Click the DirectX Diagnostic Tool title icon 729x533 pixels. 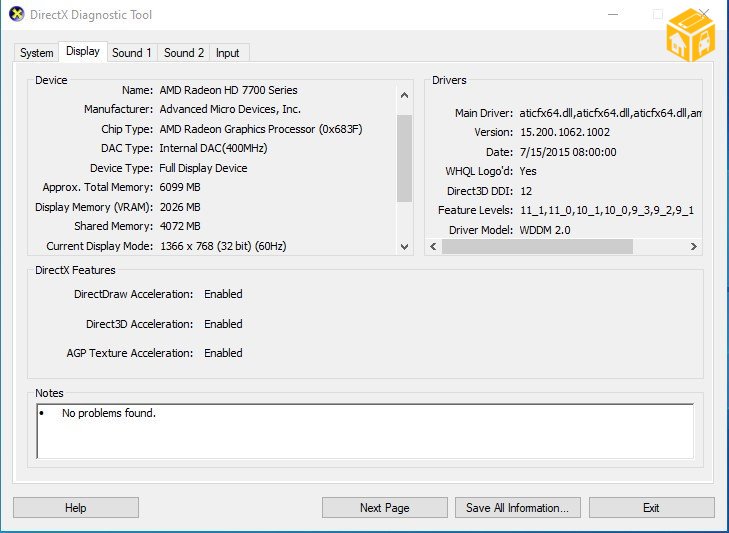[16, 14]
